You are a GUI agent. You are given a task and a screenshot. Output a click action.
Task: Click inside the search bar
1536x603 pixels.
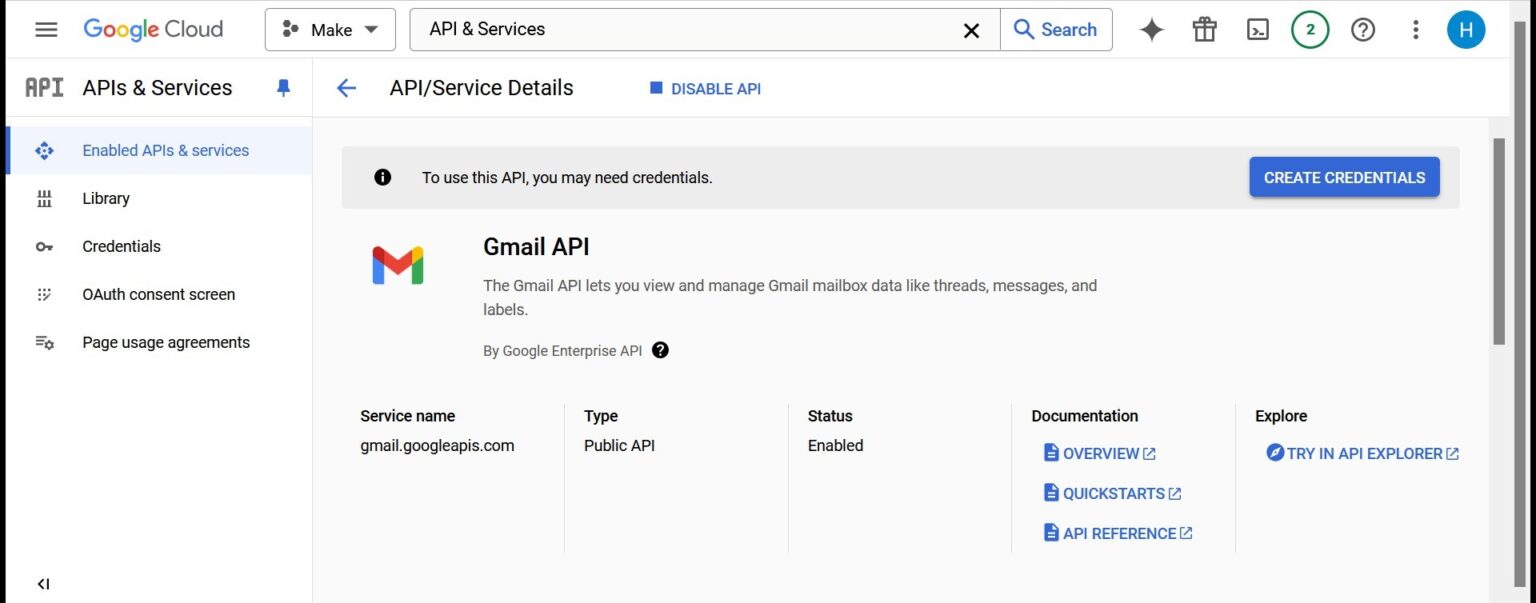pos(700,29)
